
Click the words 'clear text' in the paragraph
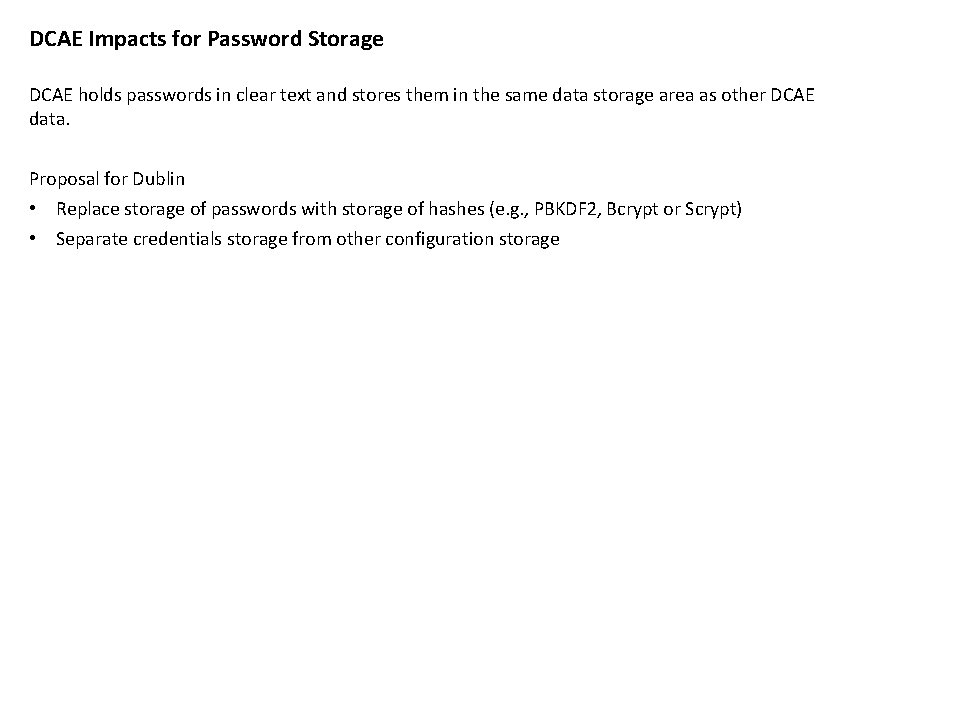click(276, 94)
